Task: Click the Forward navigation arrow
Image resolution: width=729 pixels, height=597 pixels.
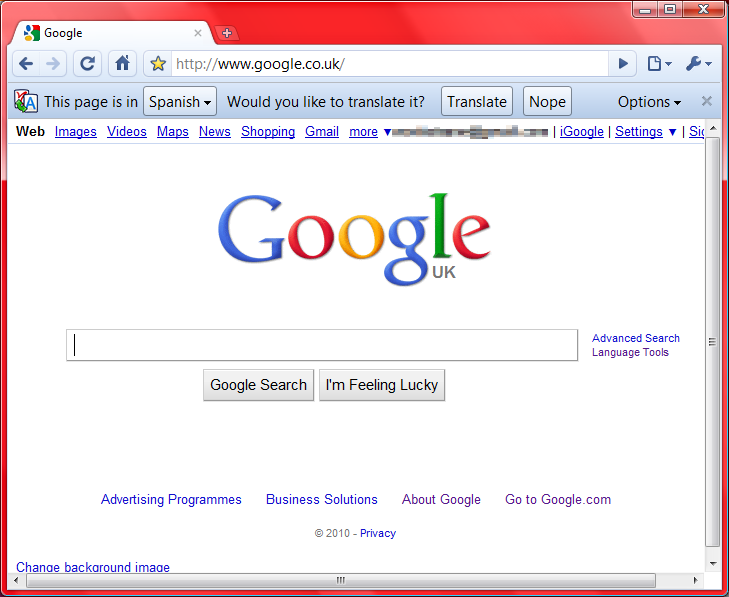Action: (53, 63)
